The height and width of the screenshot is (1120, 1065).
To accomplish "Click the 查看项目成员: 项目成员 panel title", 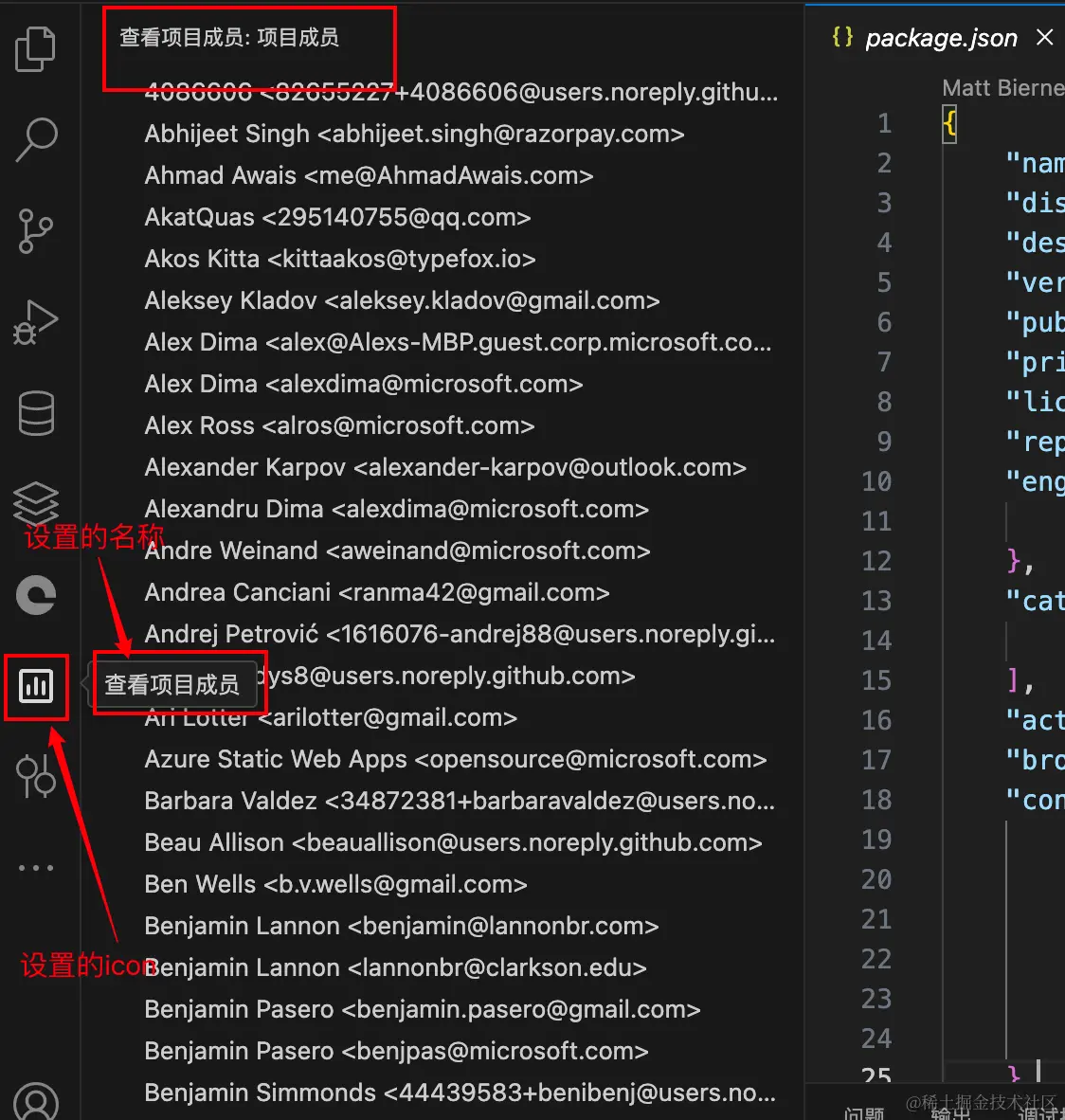I will (x=229, y=37).
